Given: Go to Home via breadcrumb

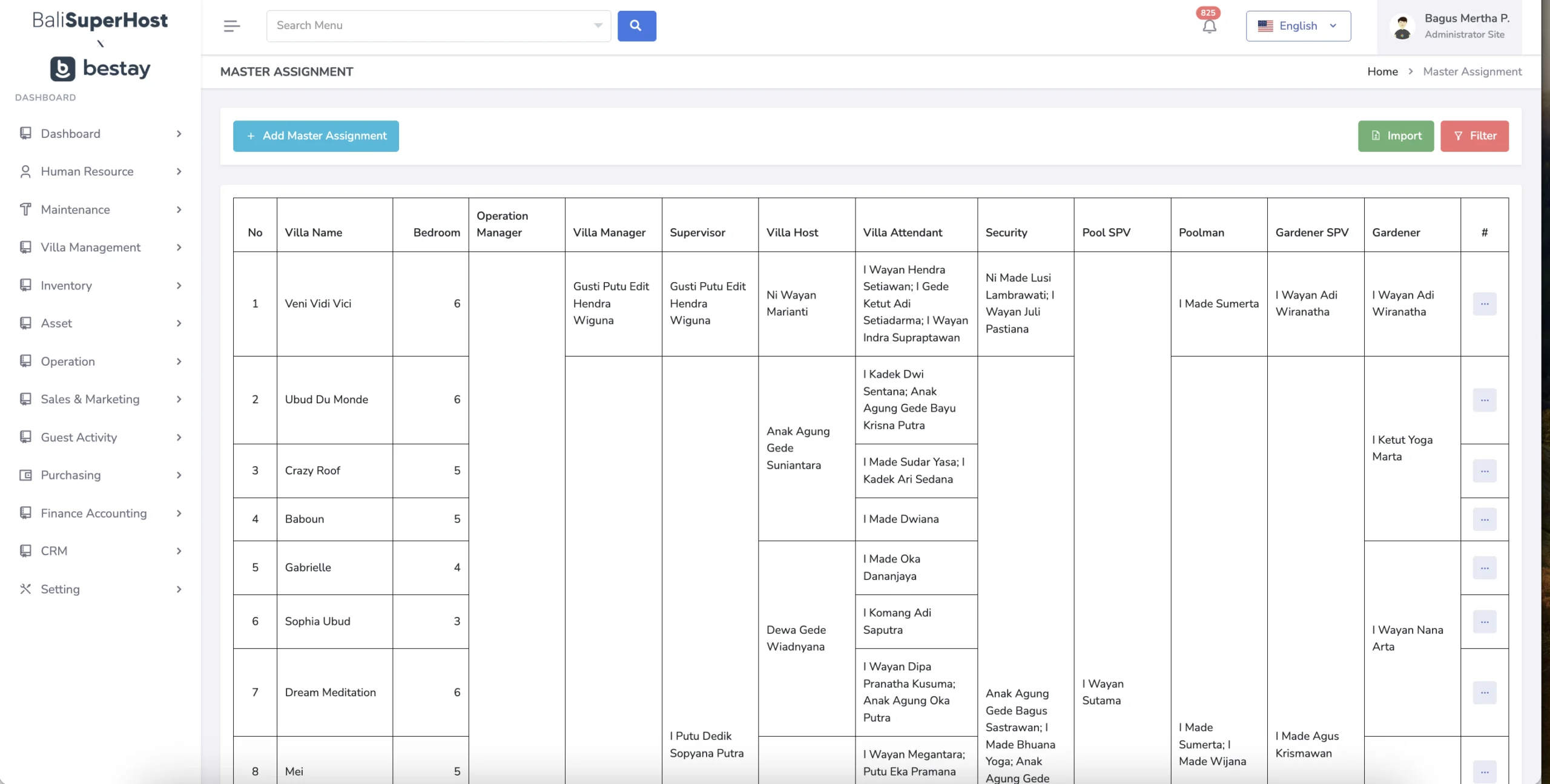Looking at the screenshot, I should pyautogui.click(x=1382, y=71).
